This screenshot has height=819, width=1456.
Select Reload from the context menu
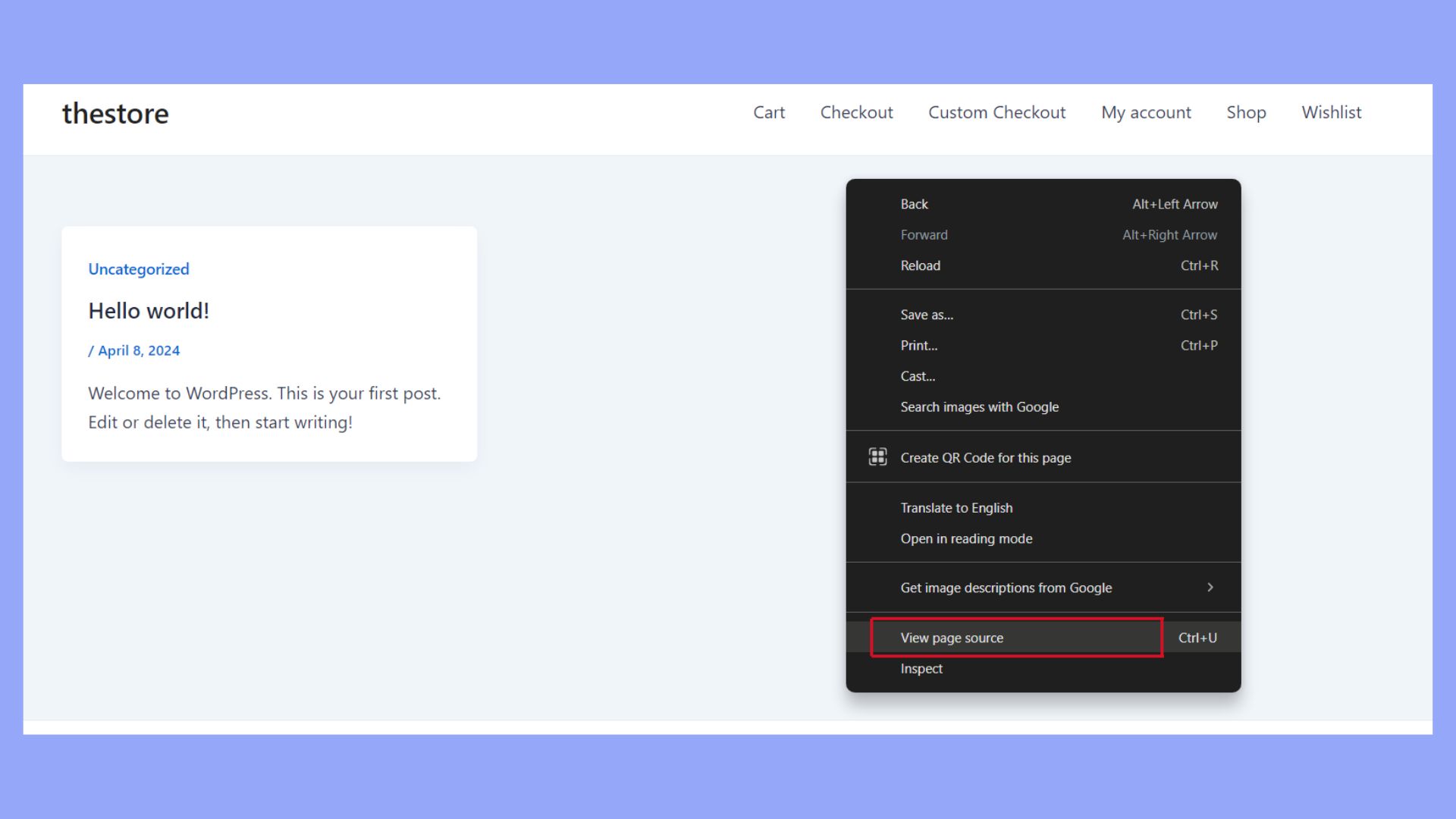tap(920, 265)
